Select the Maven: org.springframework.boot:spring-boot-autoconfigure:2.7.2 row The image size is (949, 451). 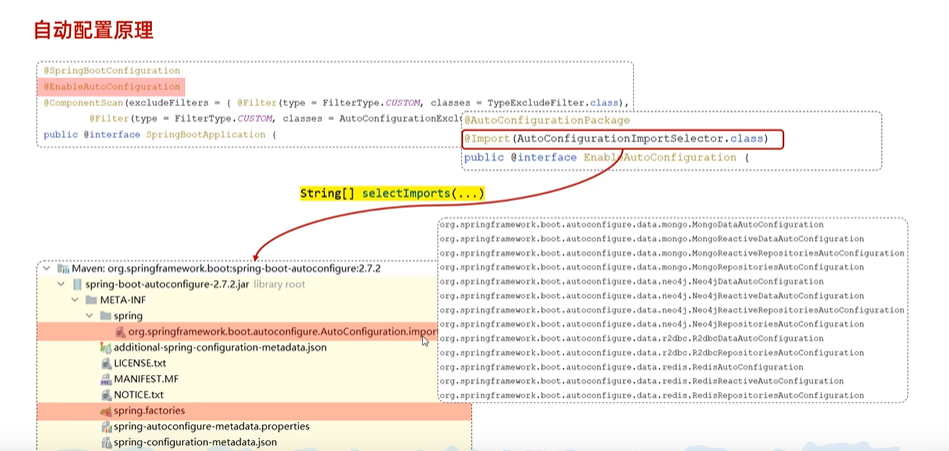point(227,268)
